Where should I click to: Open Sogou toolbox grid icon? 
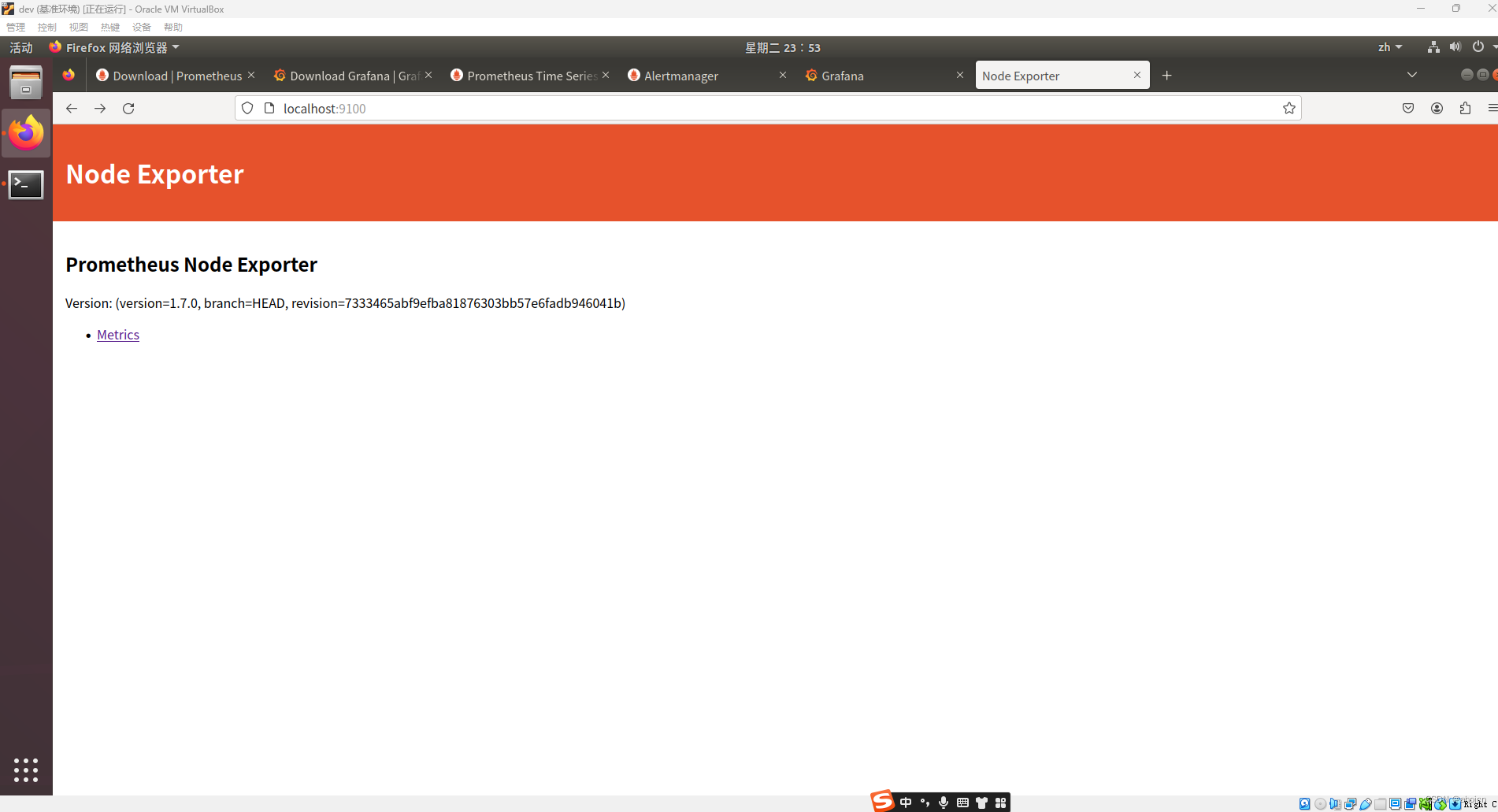click(1000, 803)
